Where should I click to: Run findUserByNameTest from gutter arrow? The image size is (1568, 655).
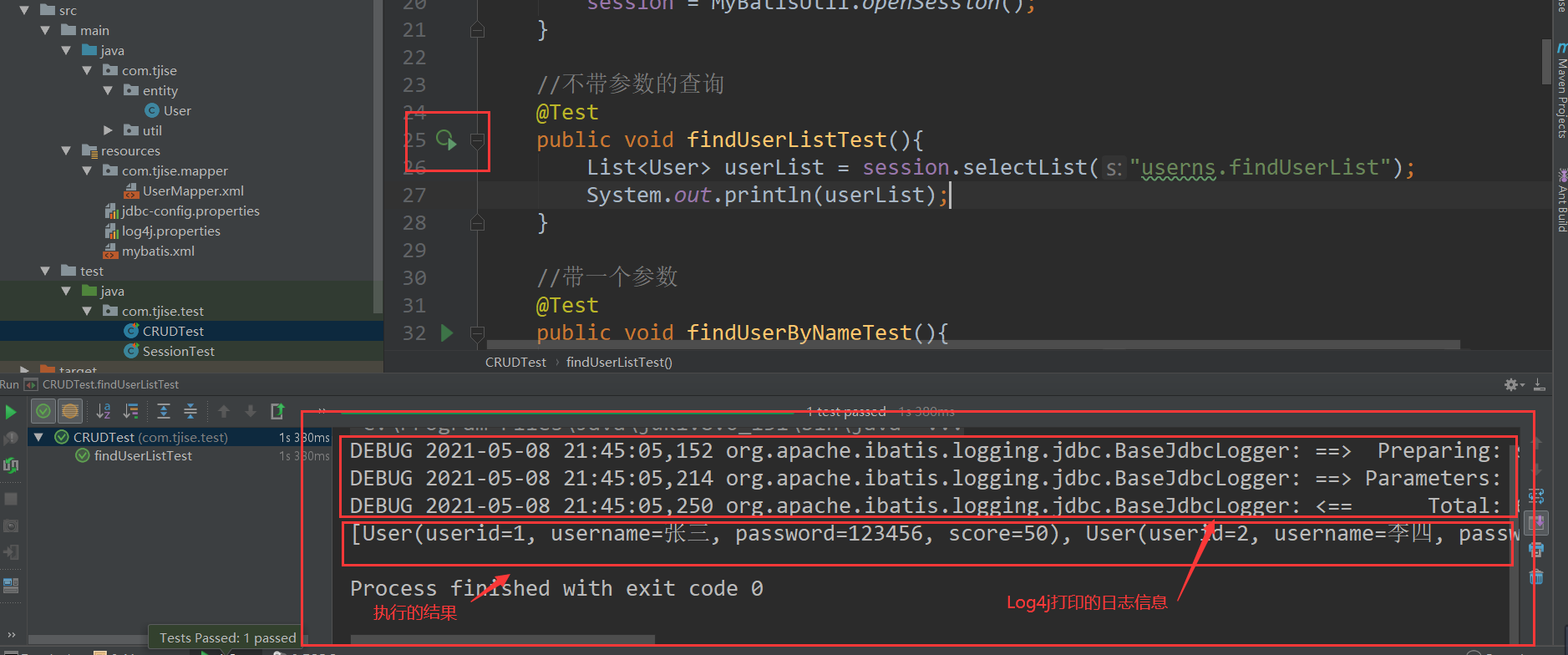coord(447,333)
